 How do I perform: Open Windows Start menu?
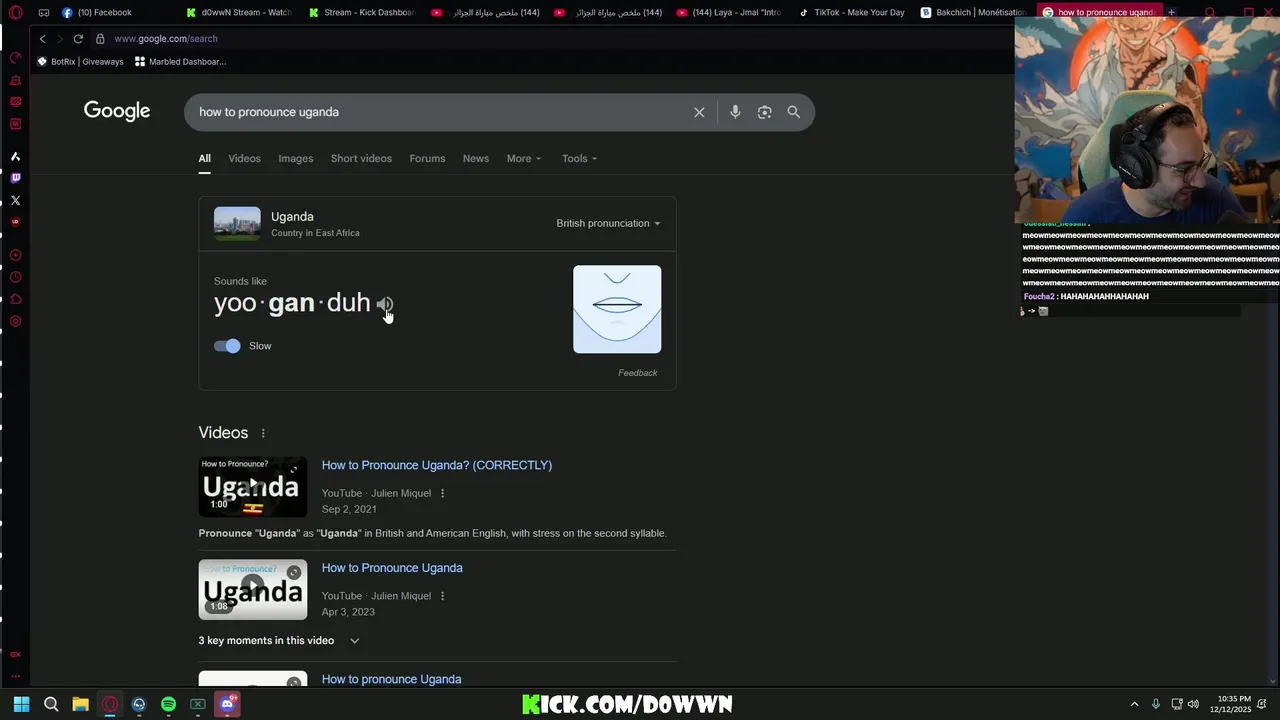[x=21, y=704]
